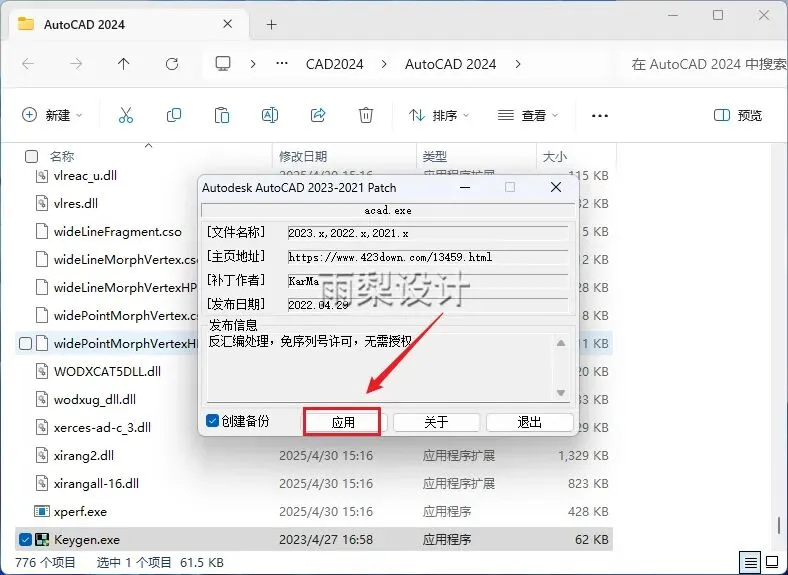Image resolution: width=788 pixels, height=575 pixels.
Task: Select the wideLineFragment.cso file
Action: pyautogui.click(x=118, y=232)
